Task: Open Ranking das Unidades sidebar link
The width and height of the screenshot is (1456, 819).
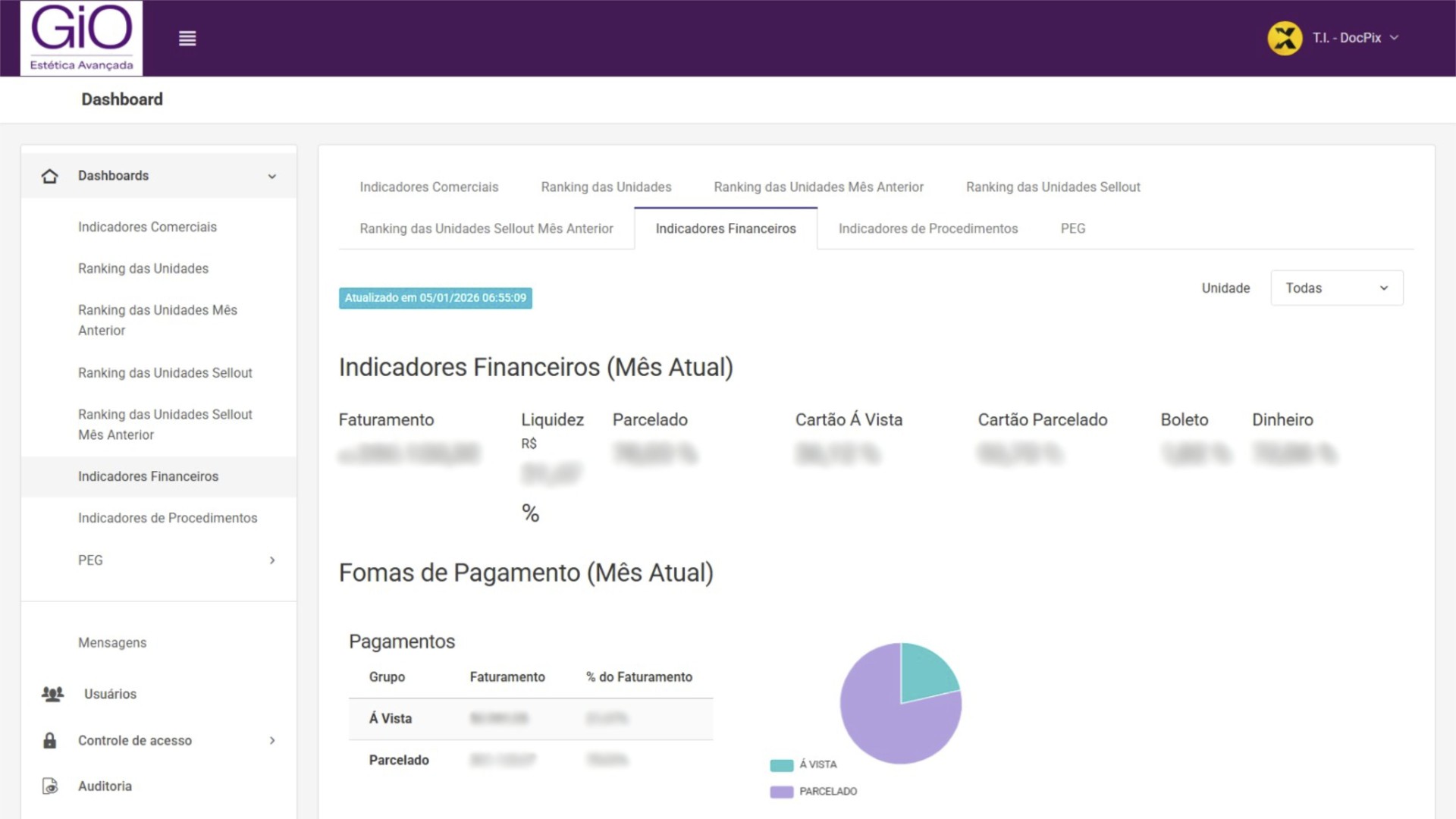Action: point(143,268)
